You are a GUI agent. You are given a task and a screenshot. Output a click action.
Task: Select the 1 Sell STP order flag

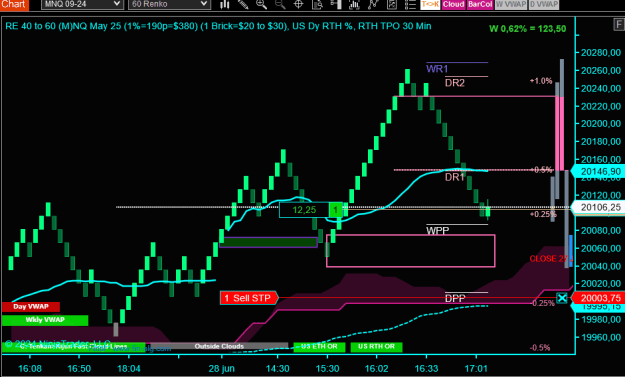coord(249,298)
